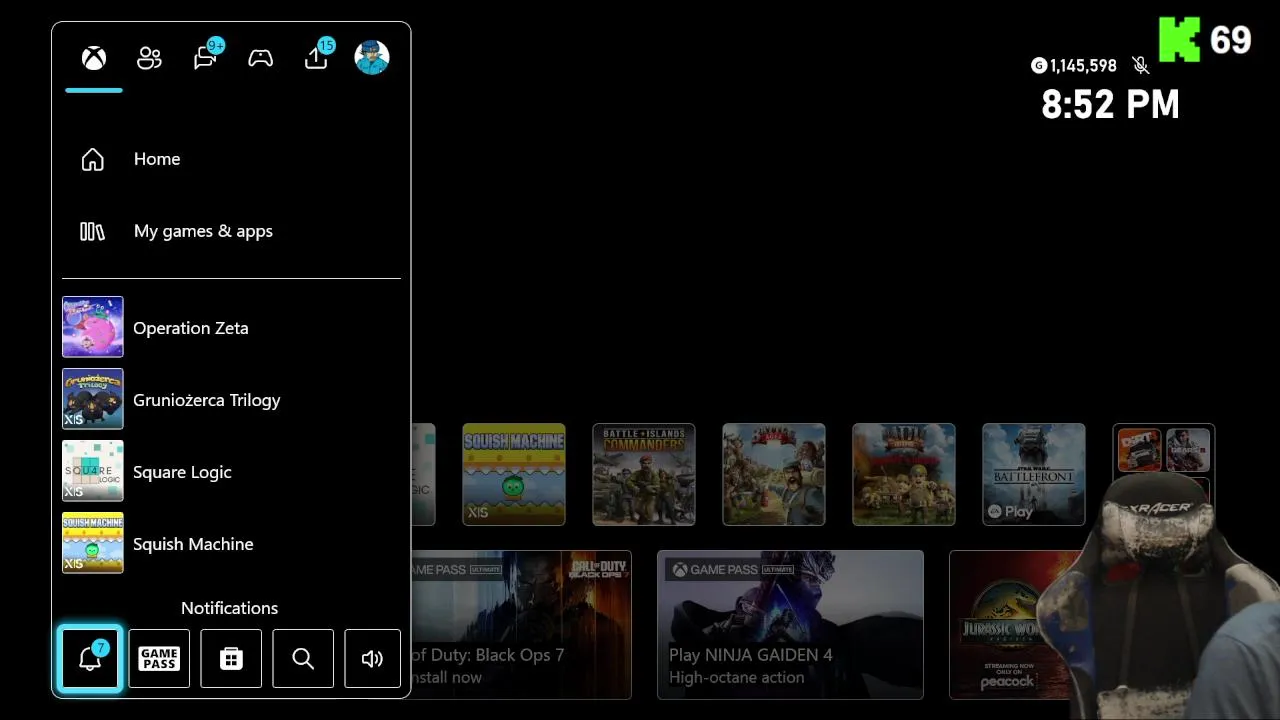The height and width of the screenshot is (720, 1280).
Task: Click the library books icon
Action: pos(92,231)
